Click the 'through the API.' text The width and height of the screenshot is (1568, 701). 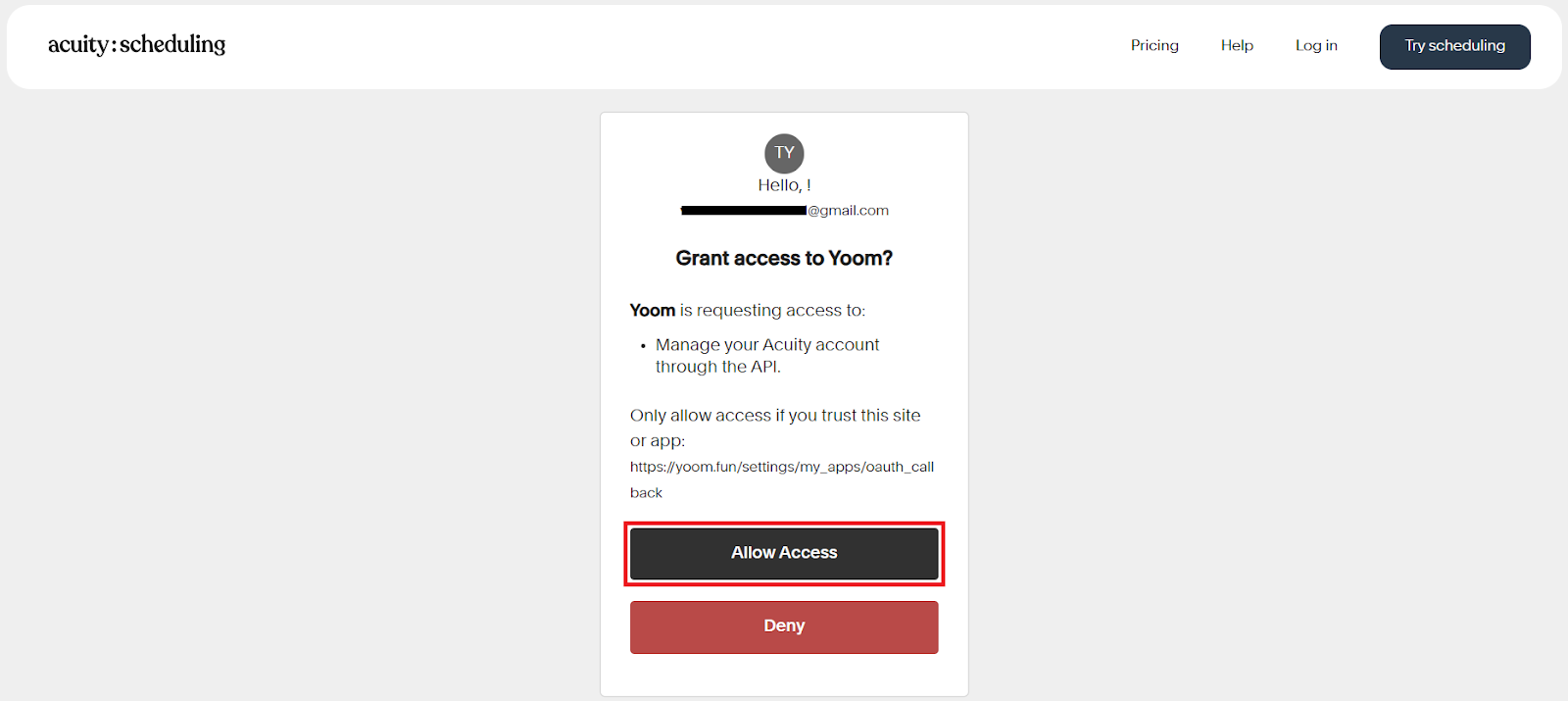(717, 367)
